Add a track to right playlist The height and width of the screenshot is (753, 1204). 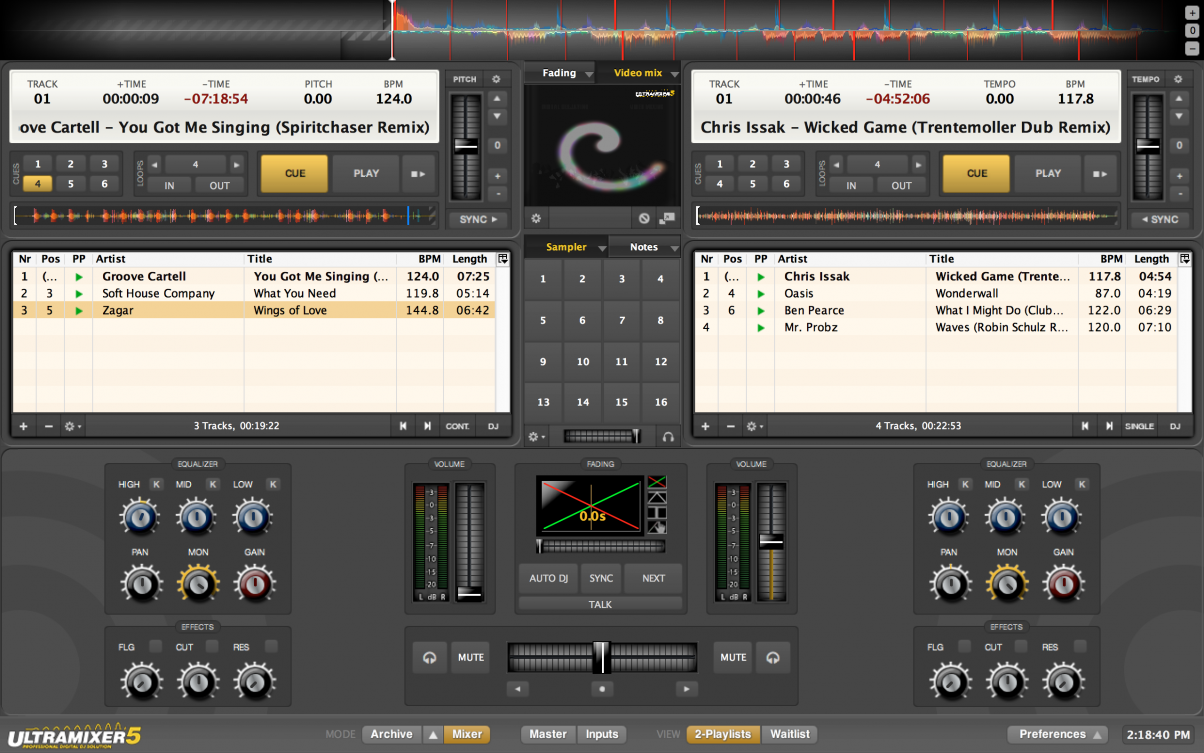tap(705, 426)
